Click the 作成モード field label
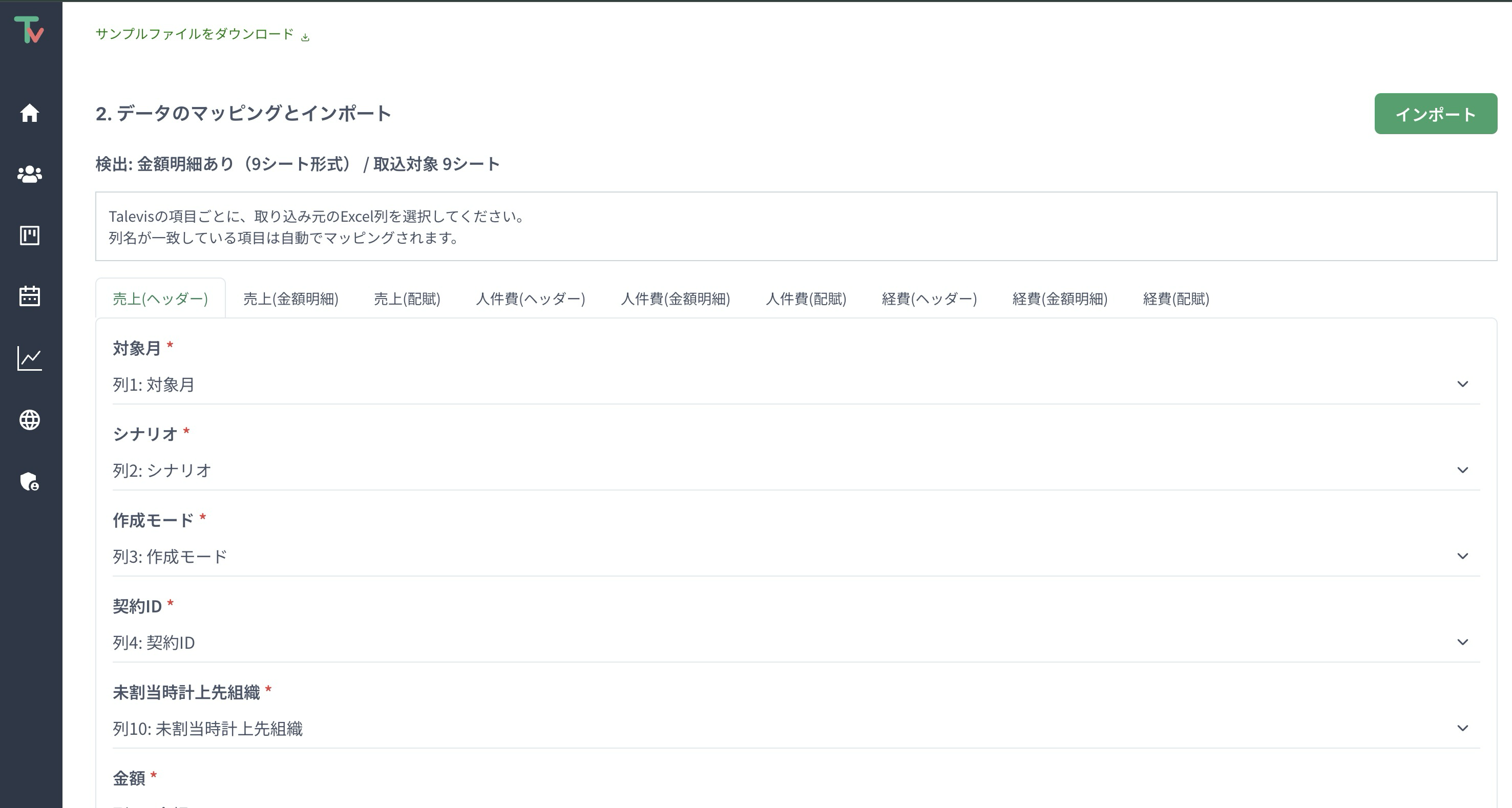The image size is (1512, 808). pos(153,520)
